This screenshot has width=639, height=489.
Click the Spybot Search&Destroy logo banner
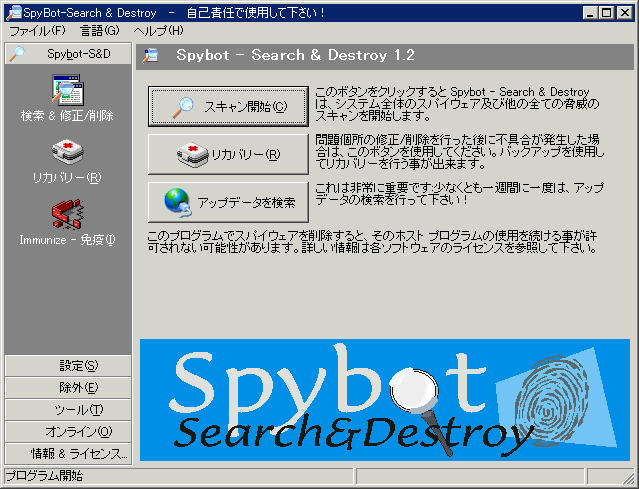coord(385,400)
